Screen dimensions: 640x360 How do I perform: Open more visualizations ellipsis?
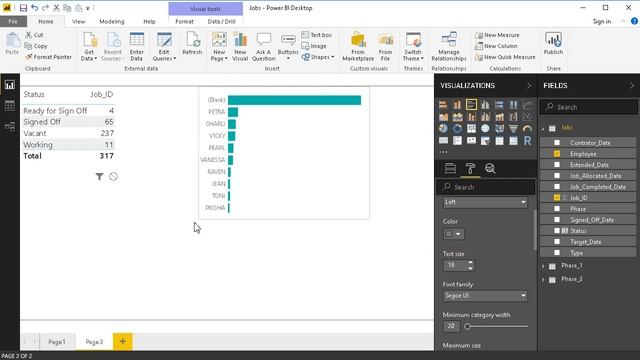click(444, 152)
